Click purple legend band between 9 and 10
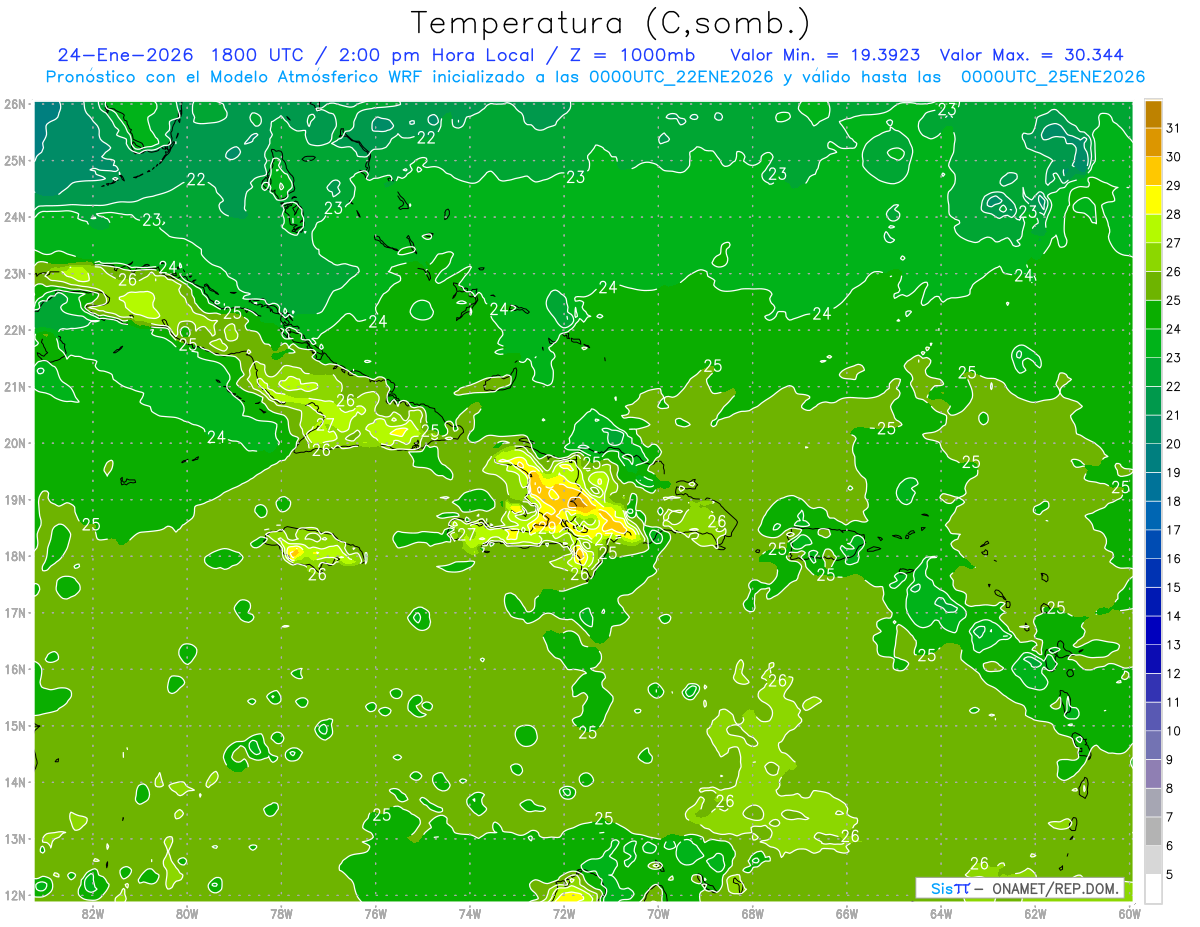 click(1153, 745)
